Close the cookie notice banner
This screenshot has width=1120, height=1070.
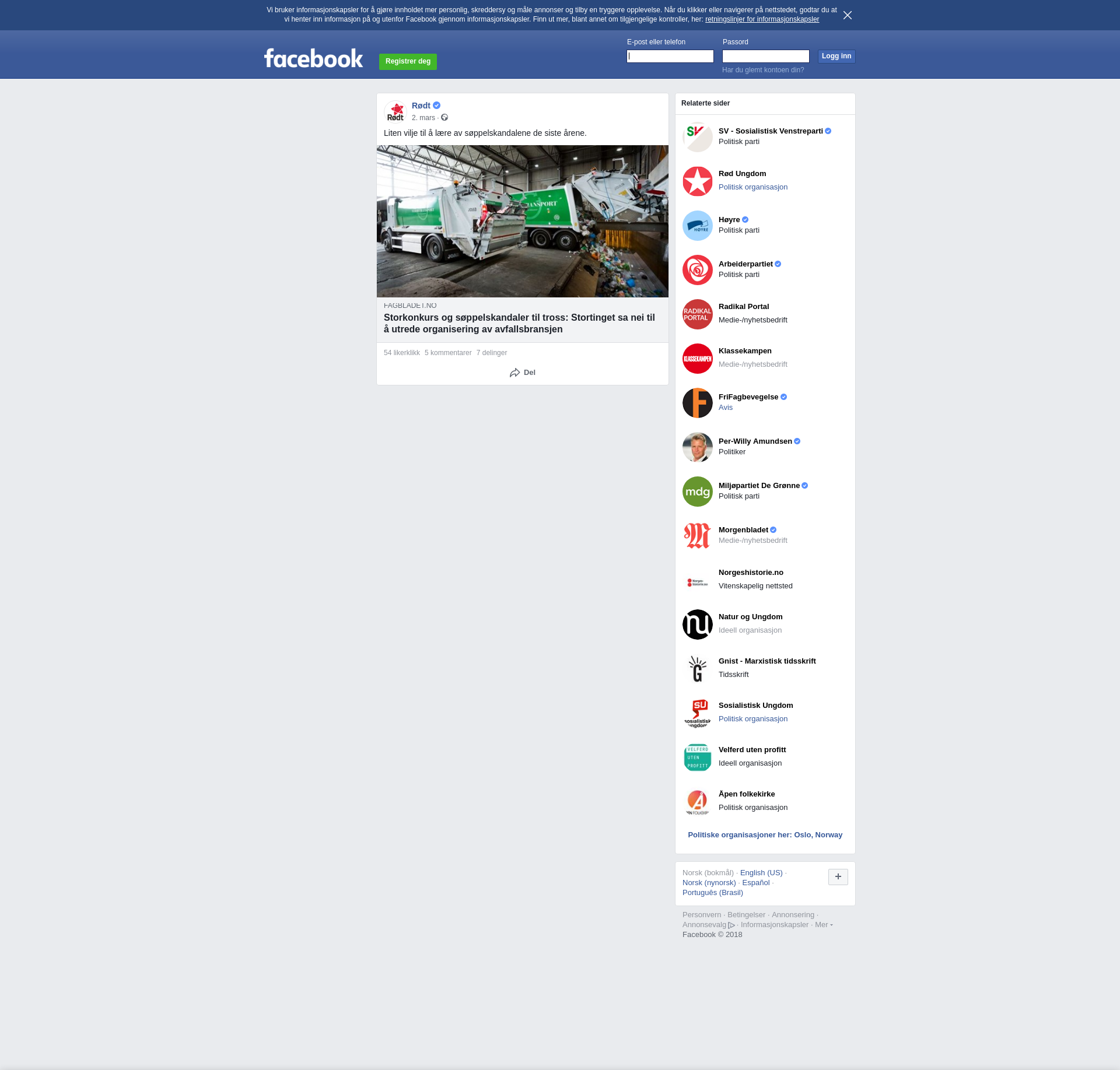point(848,15)
